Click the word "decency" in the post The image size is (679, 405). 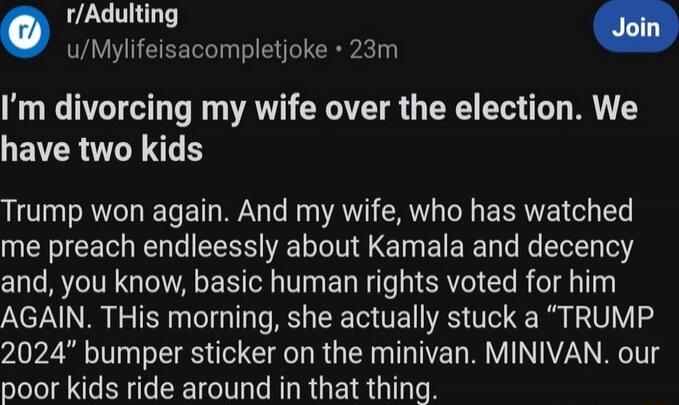click(580, 248)
